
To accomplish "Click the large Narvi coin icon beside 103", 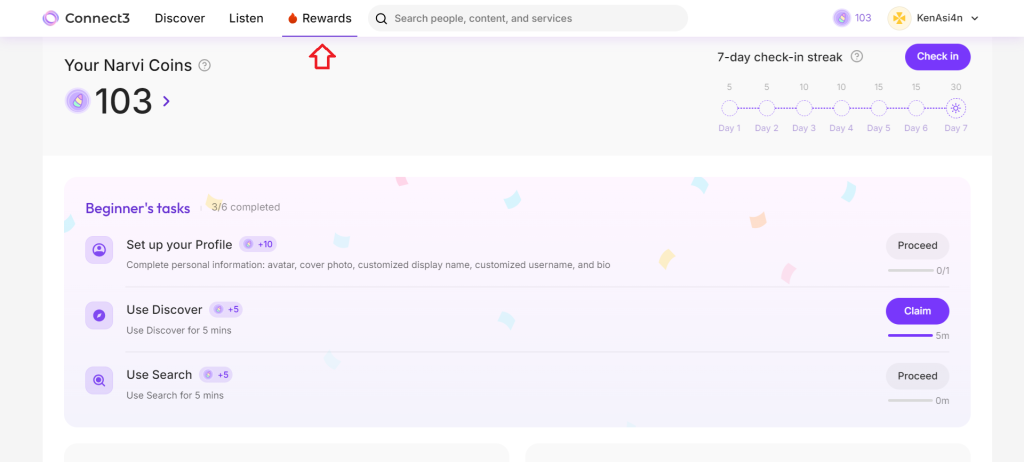I will [77, 101].
